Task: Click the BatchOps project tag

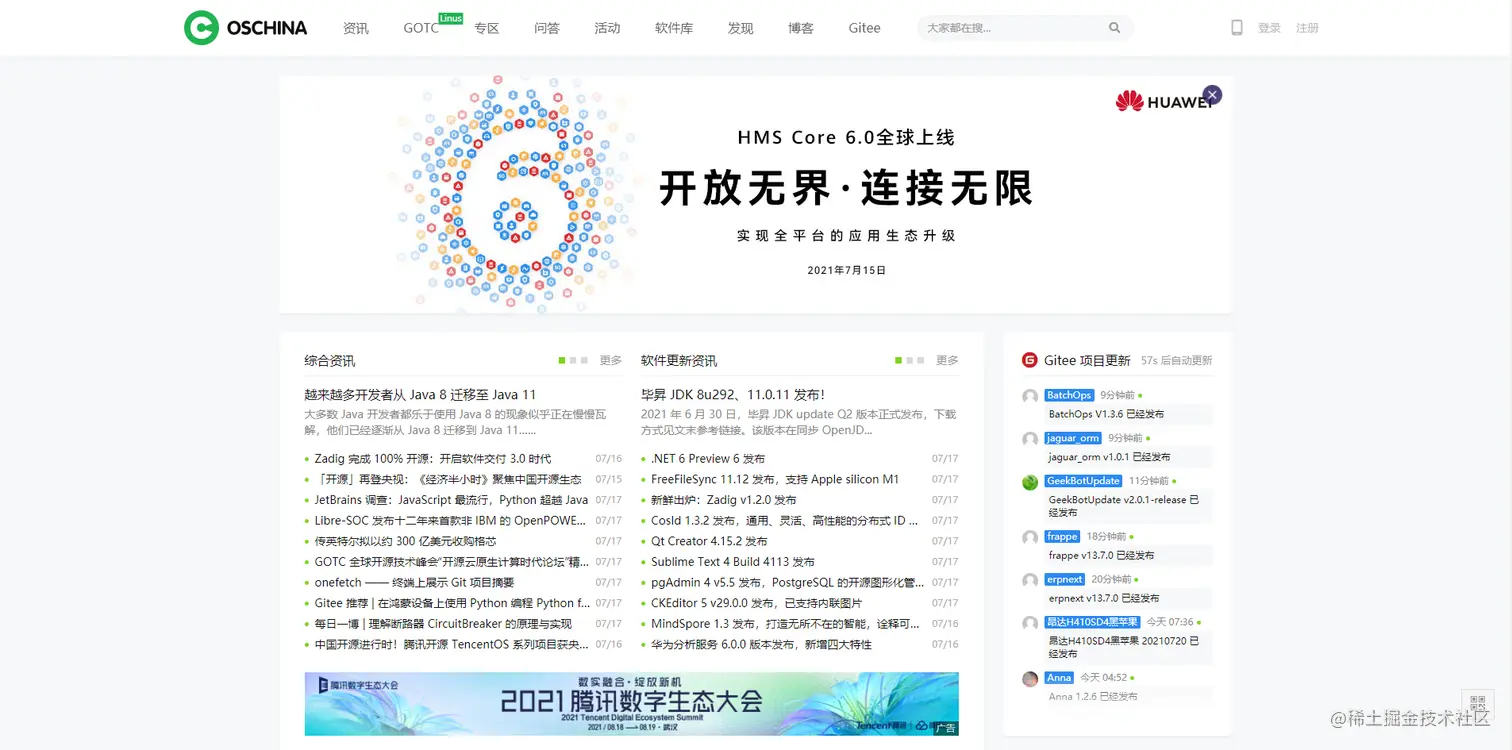Action: click(1069, 396)
